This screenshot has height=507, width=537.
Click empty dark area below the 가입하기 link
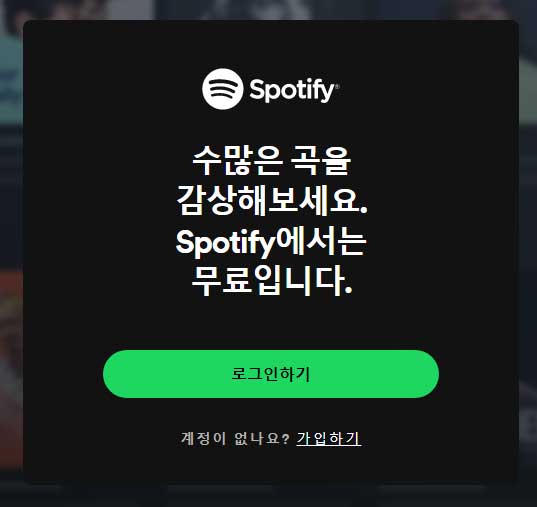point(271,465)
